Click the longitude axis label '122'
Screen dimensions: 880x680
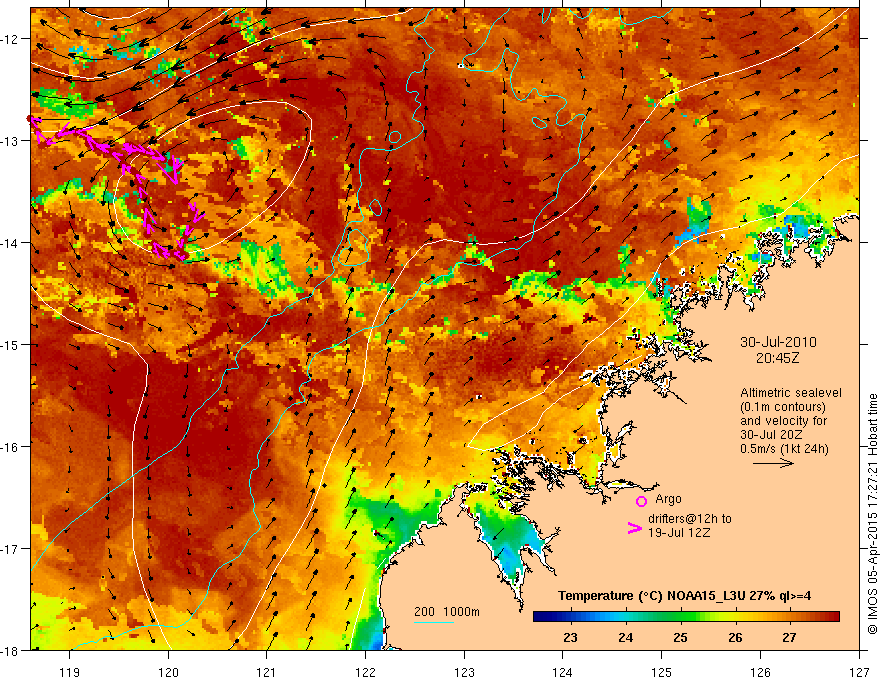point(365,673)
